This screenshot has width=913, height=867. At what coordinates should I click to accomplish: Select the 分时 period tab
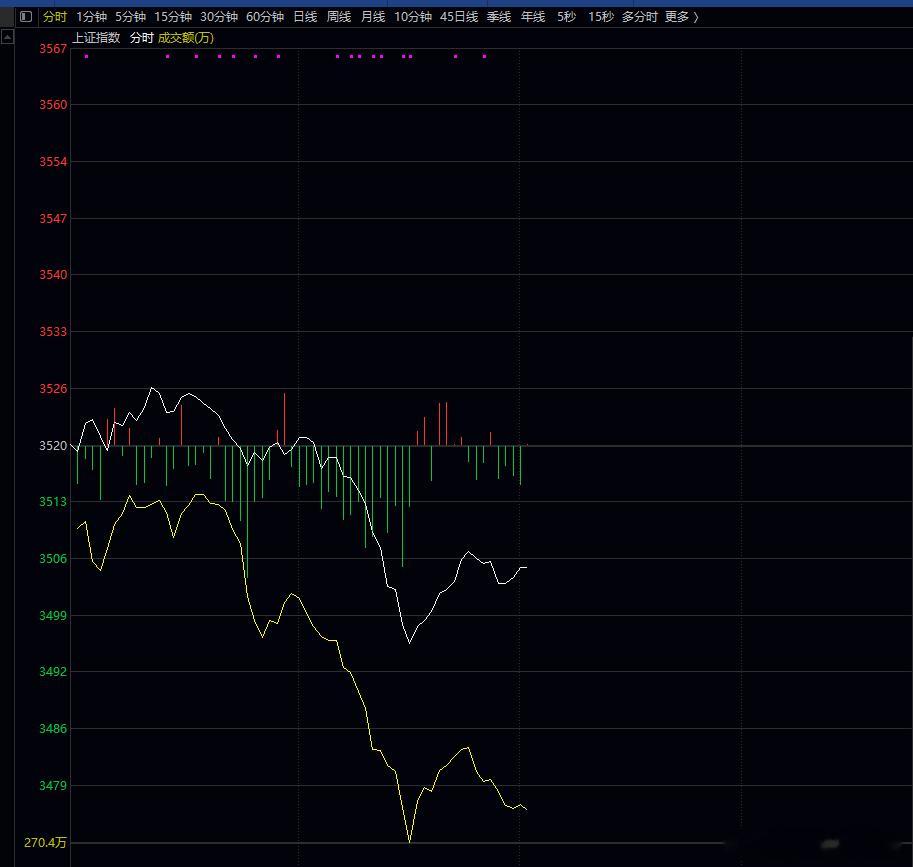[x=55, y=17]
